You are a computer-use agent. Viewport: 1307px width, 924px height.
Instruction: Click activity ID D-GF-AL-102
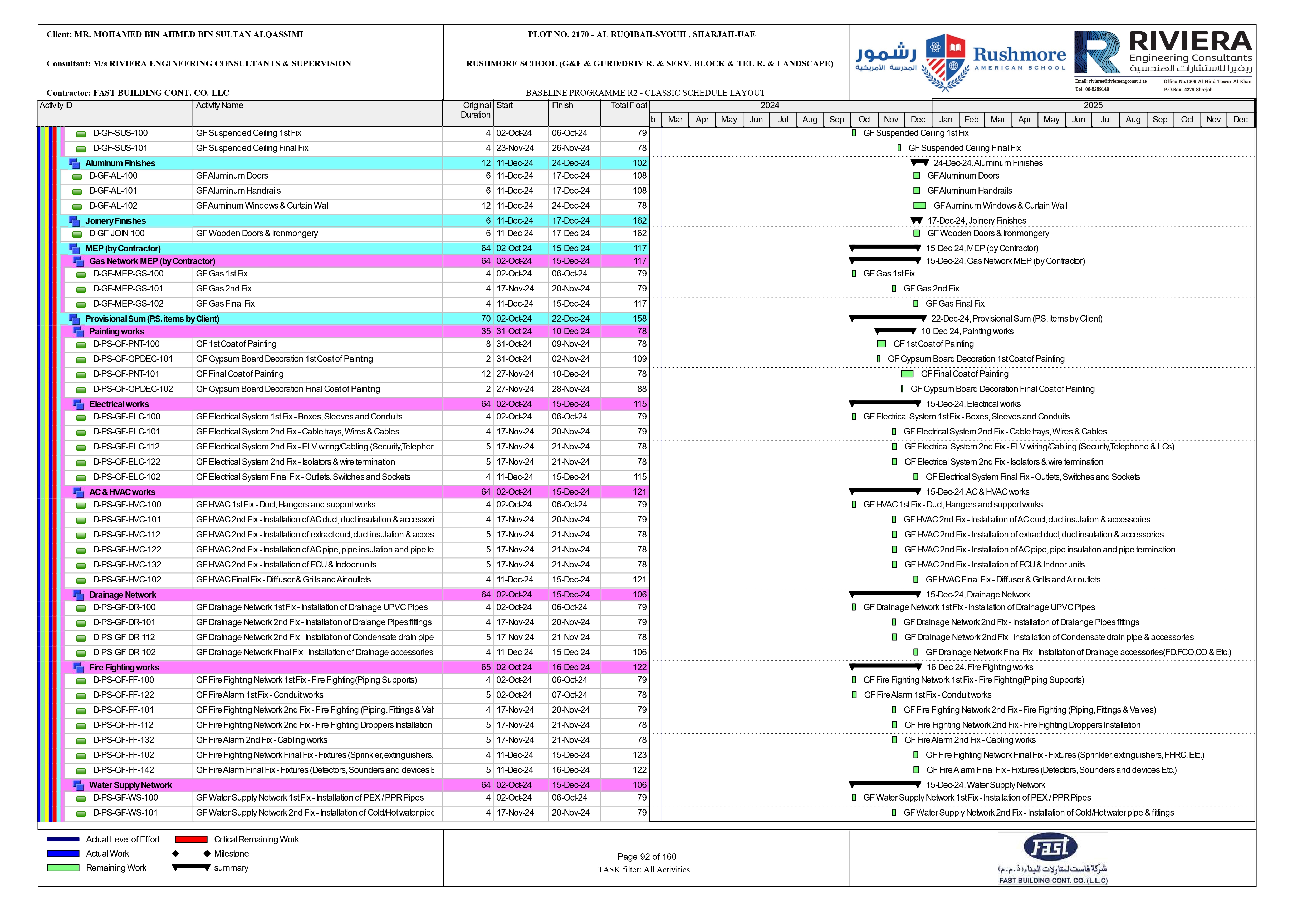[113, 206]
